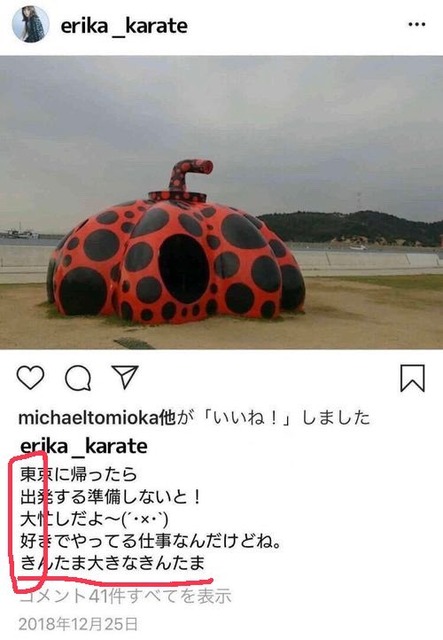This screenshot has height=640, width=443.
Task: Open michaeltomioka's profile from the likes line
Action: click(x=88, y=418)
